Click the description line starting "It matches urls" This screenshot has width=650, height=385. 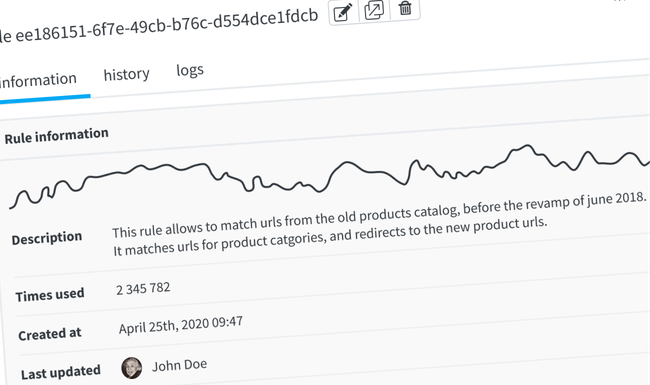[x=330, y=236]
